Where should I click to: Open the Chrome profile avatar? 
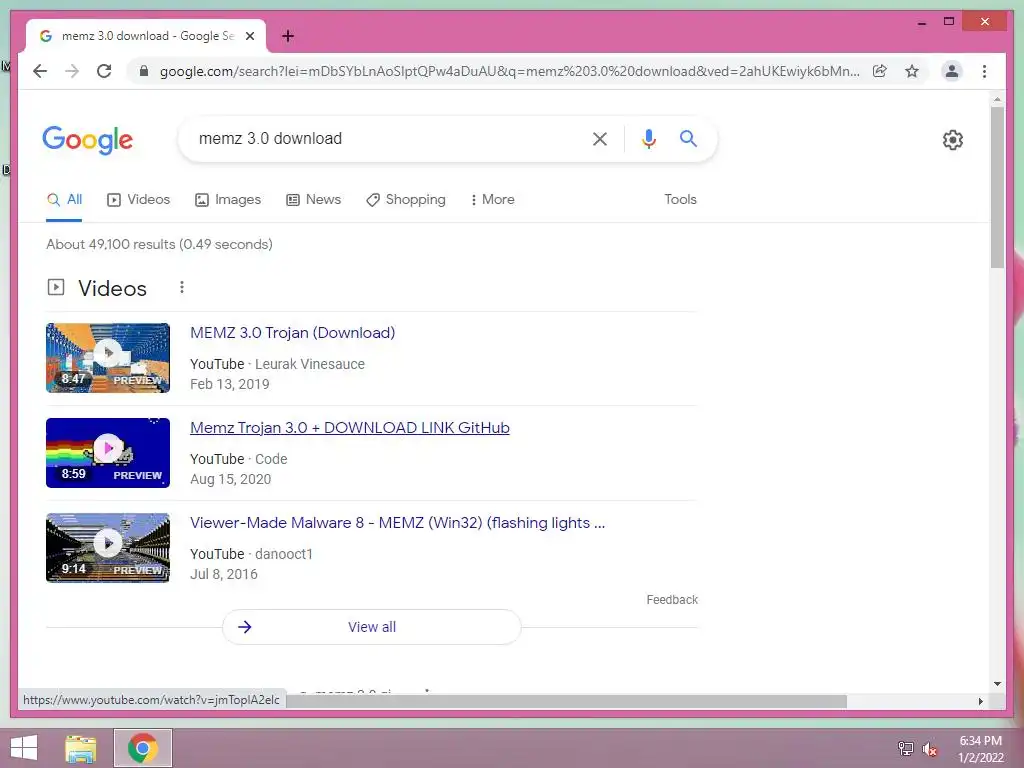pos(952,71)
